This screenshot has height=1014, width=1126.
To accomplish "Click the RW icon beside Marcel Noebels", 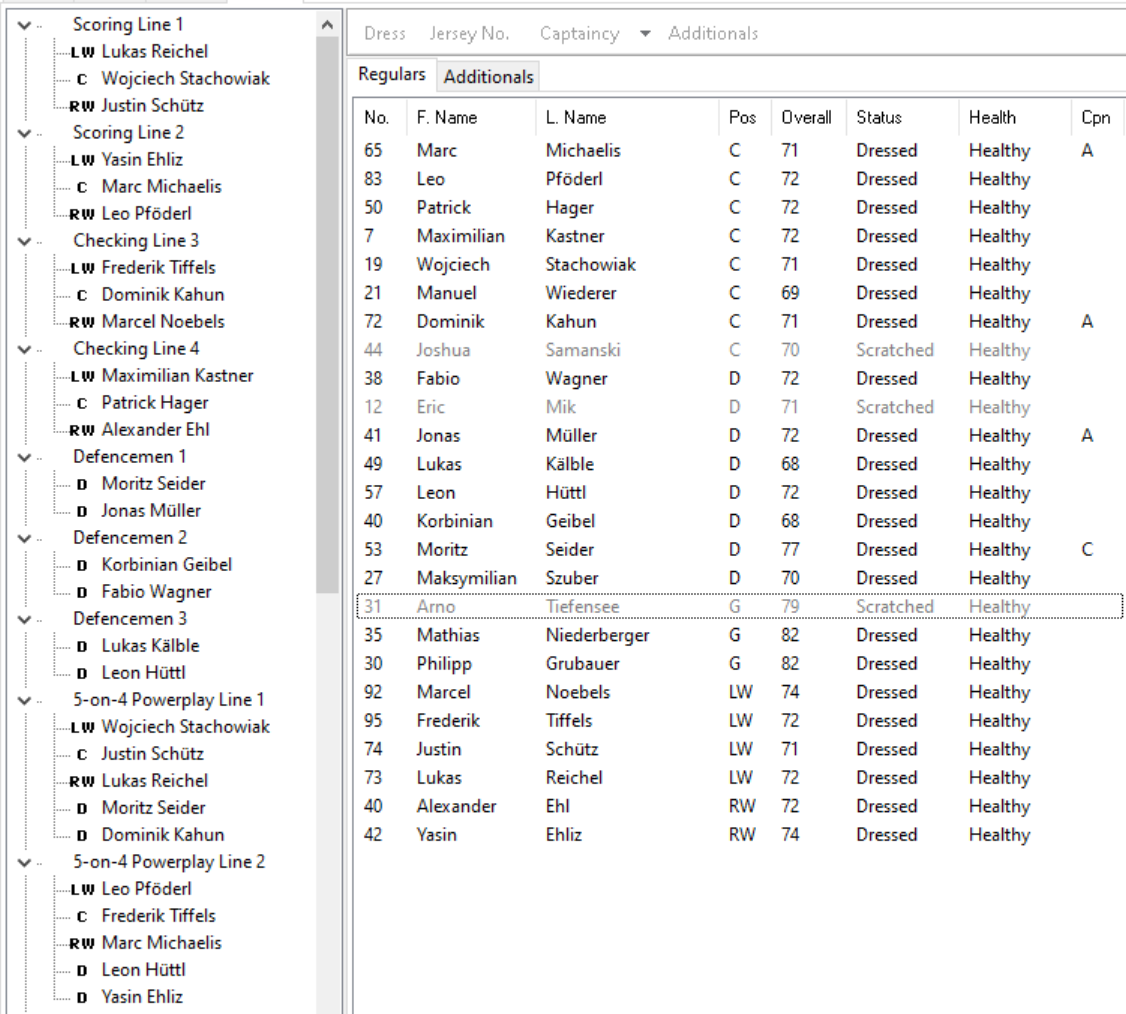I will coord(82,322).
